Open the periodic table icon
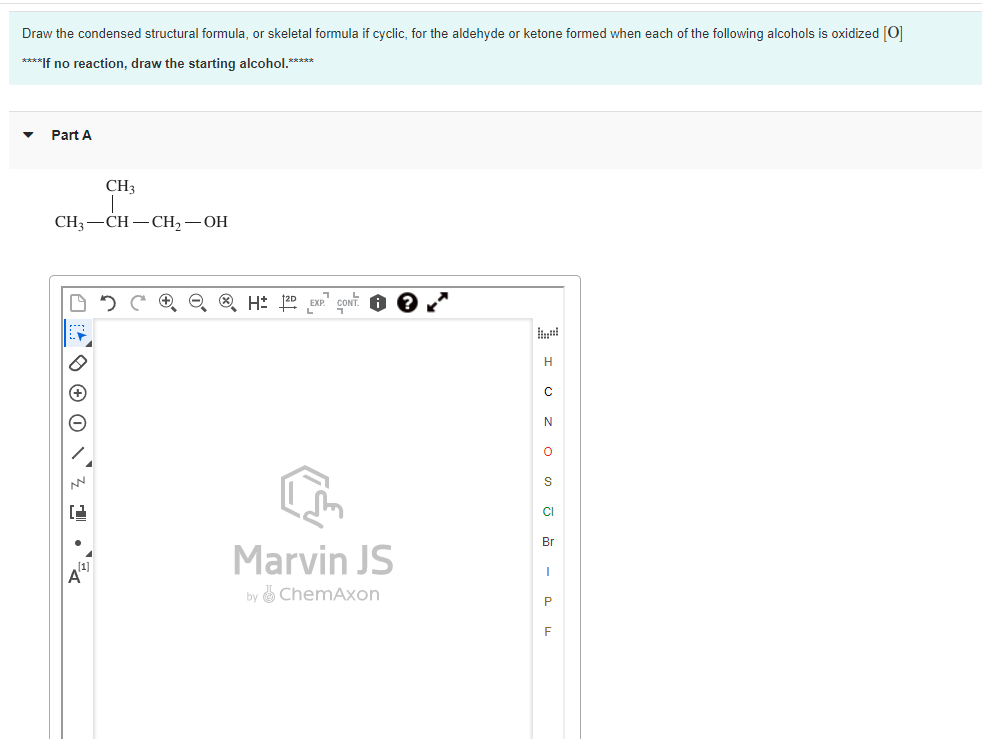This screenshot has height=739, width=982. pos(548,333)
